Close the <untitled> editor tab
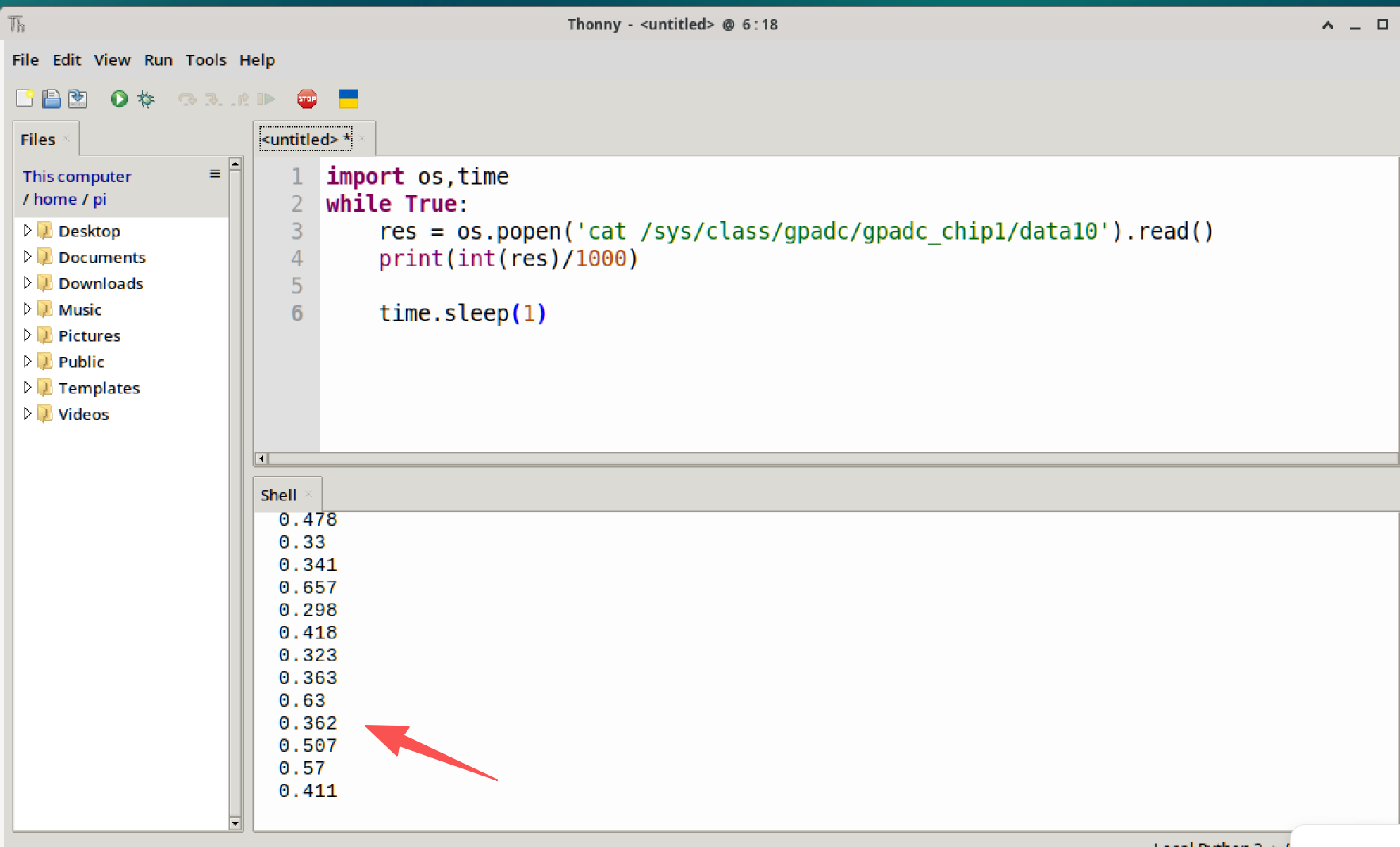1400x847 pixels. pyautogui.click(x=362, y=138)
